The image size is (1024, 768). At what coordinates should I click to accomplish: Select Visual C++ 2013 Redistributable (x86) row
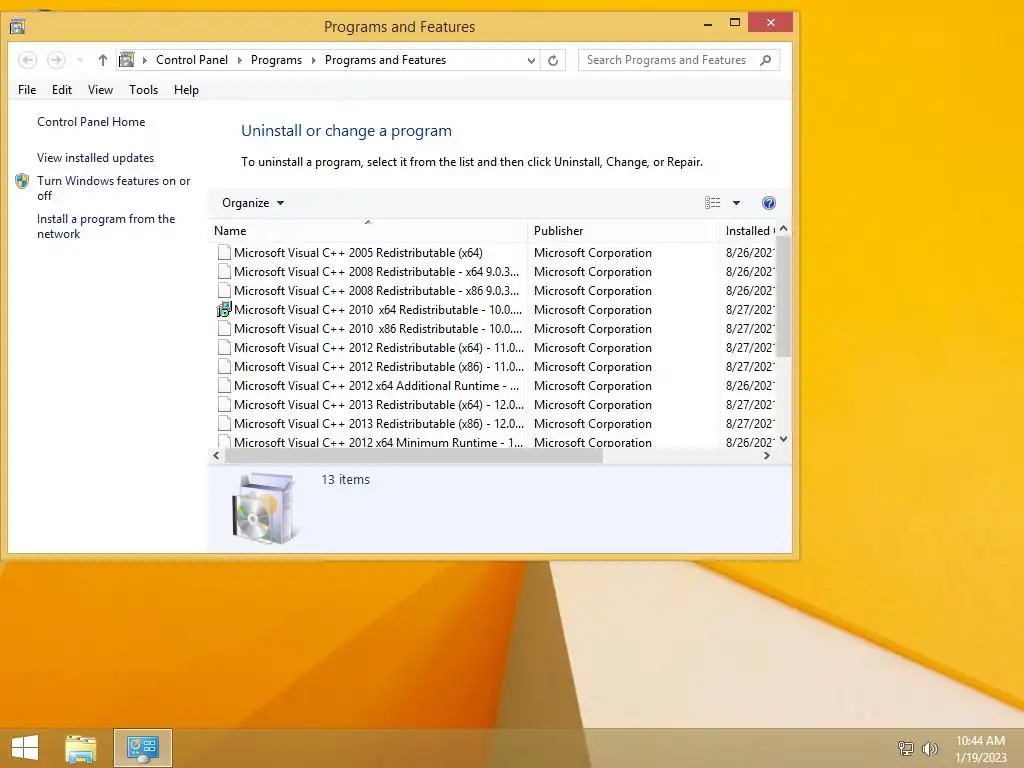496,423
